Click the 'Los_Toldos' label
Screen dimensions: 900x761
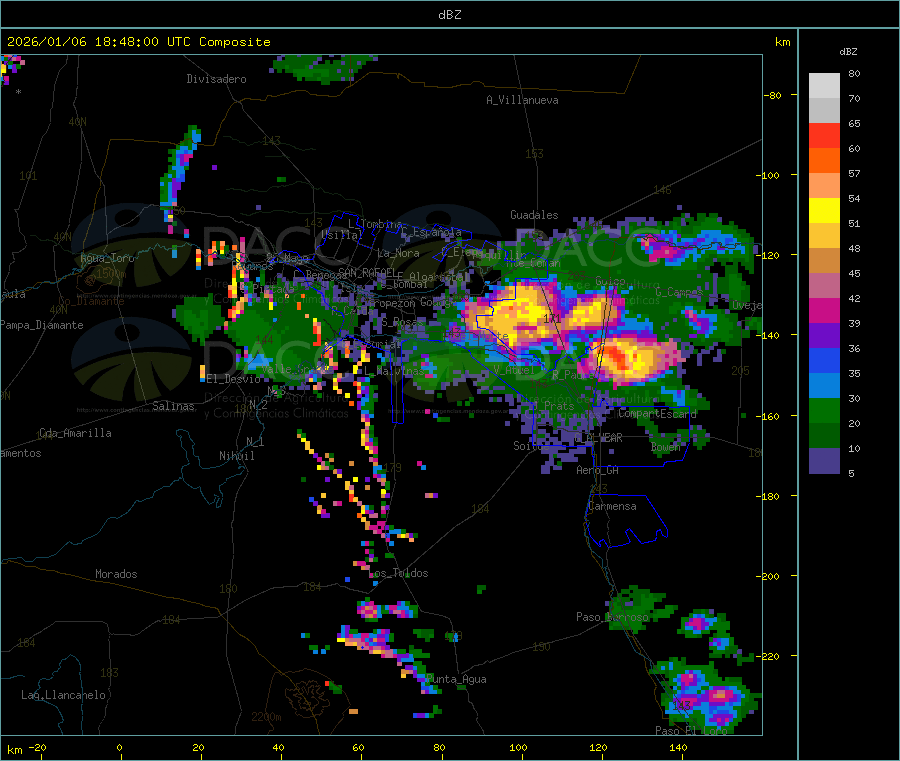[x=398, y=573]
